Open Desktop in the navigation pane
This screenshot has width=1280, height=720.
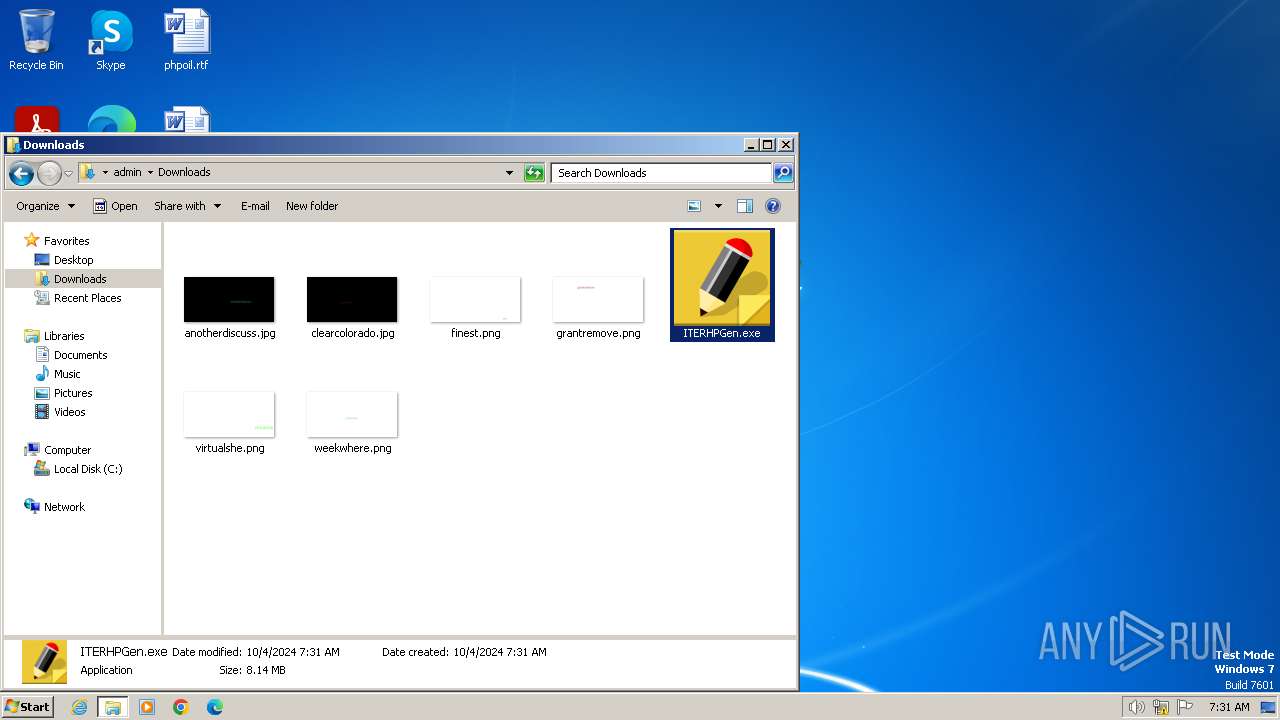[73, 260]
